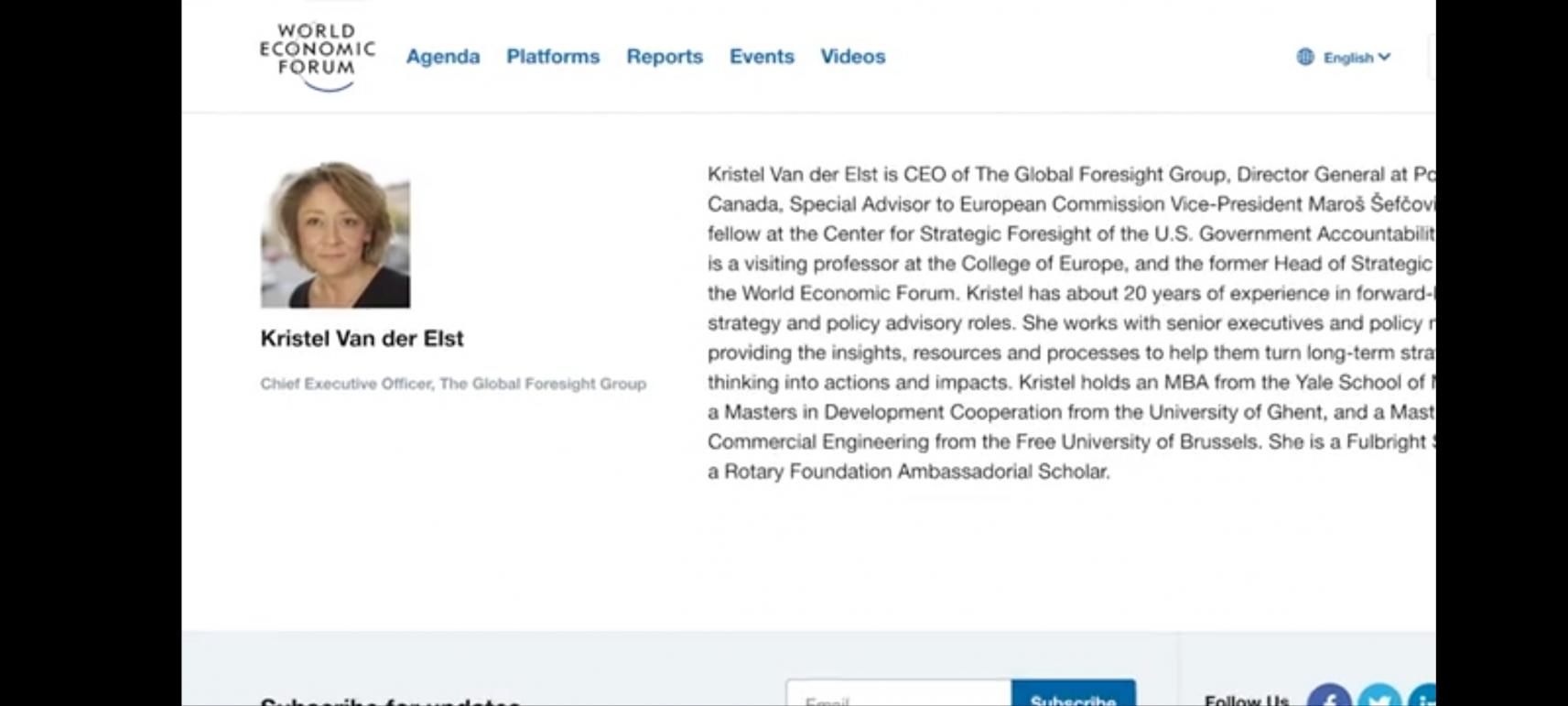Open the Events navigation link
This screenshot has height=706, width=1568.
762,57
